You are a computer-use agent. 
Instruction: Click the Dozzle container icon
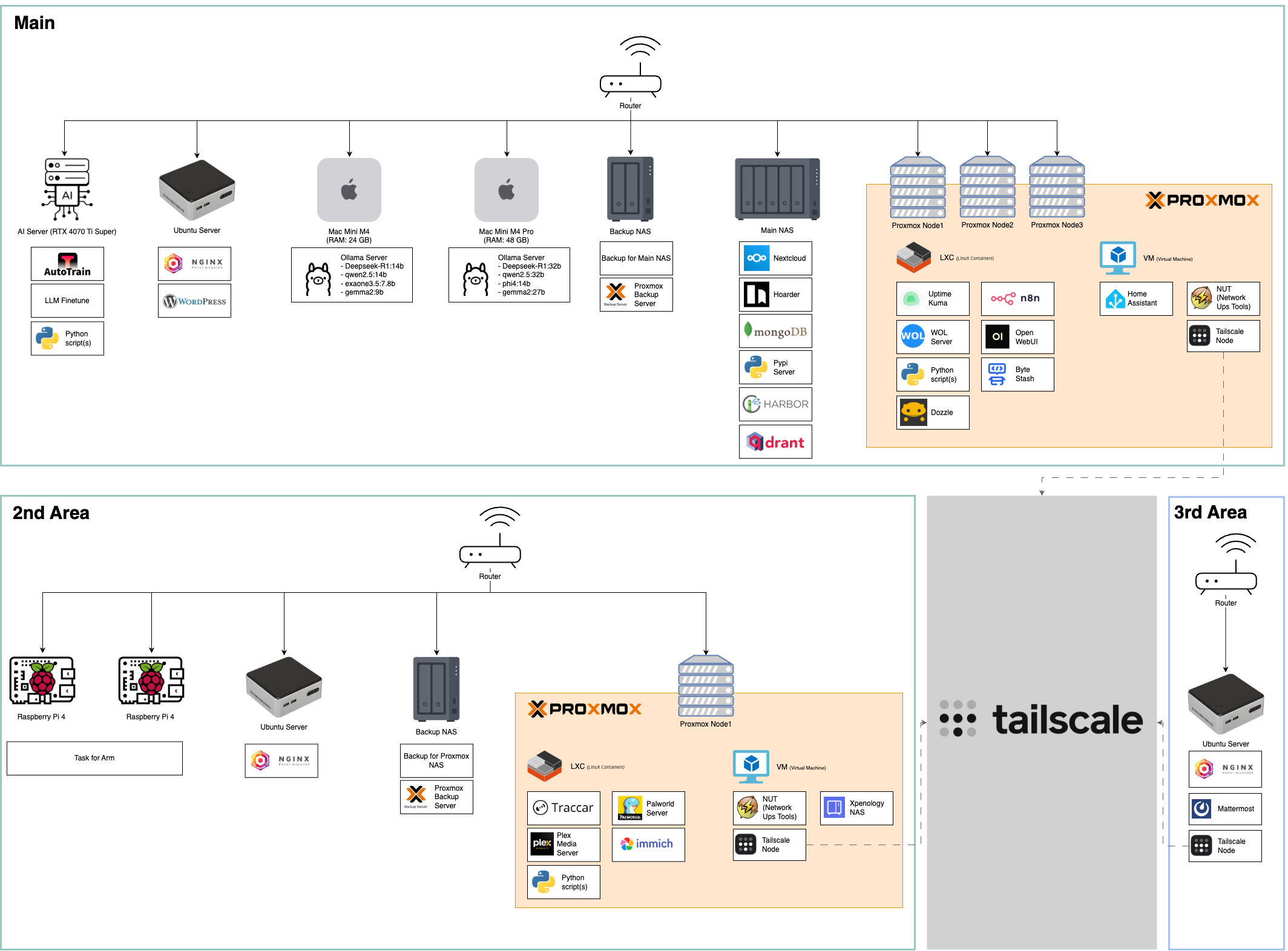[913, 413]
